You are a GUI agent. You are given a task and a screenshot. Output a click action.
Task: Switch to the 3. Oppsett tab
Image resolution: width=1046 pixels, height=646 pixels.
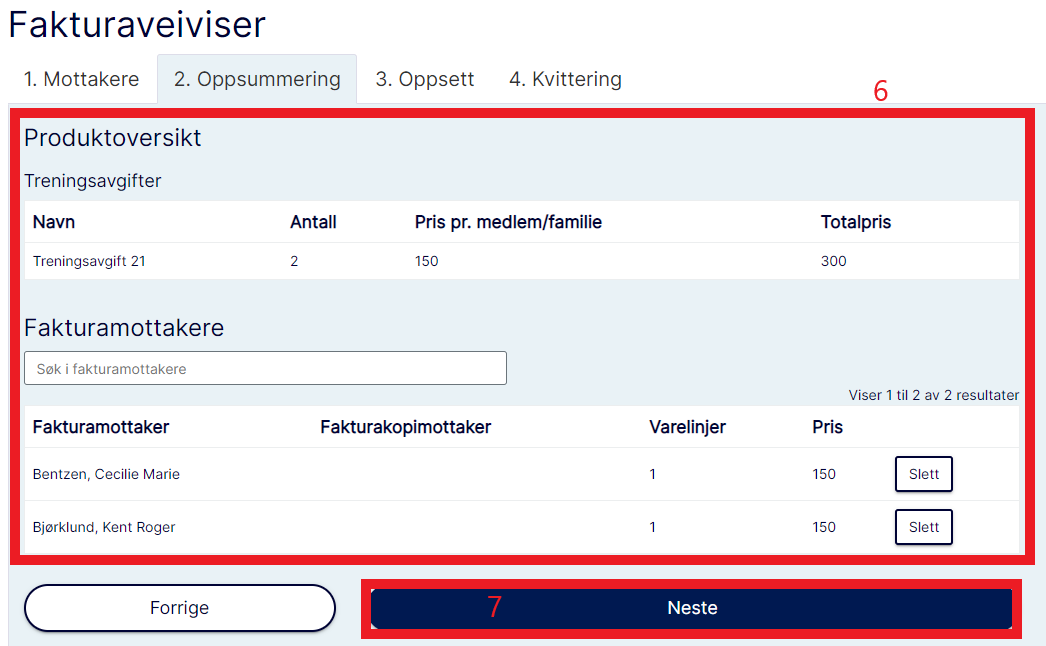[424, 79]
